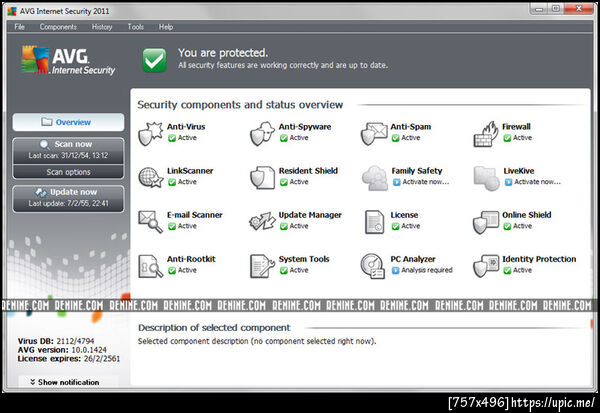Image resolution: width=600 pixels, height=413 pixels.
Task: Start a scan with Scan now
Action: 68,150
